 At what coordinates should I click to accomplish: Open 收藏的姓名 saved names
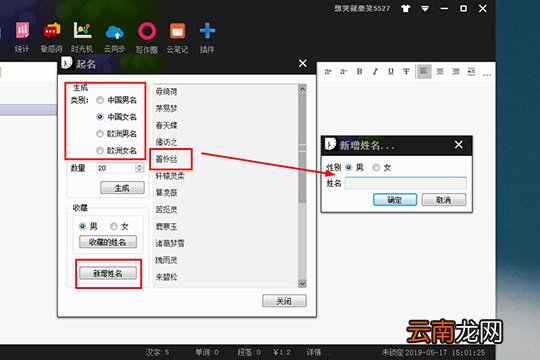108,242
